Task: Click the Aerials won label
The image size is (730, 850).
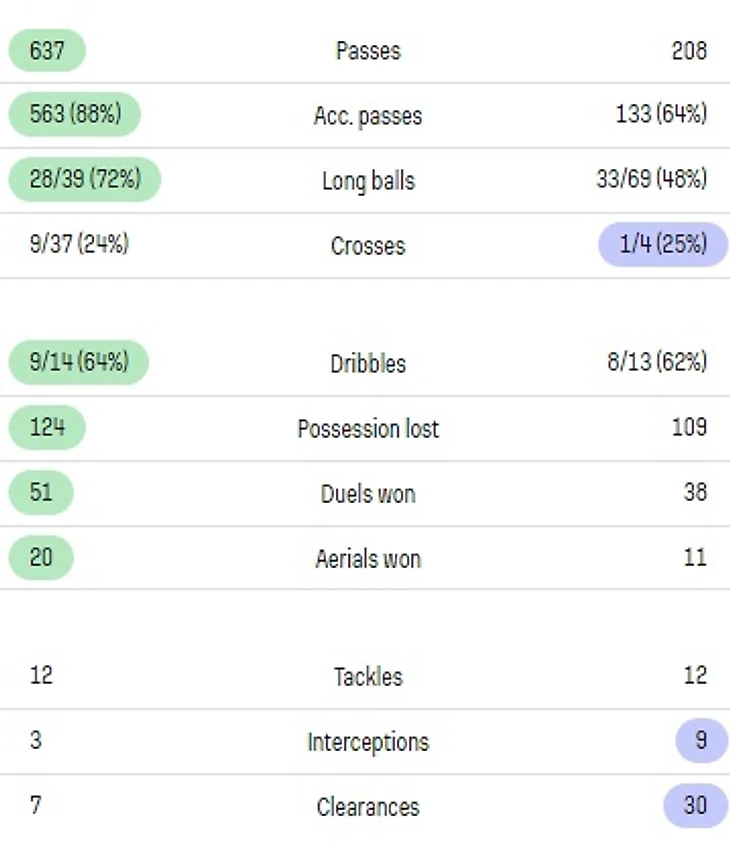Action: click(368, 559)
